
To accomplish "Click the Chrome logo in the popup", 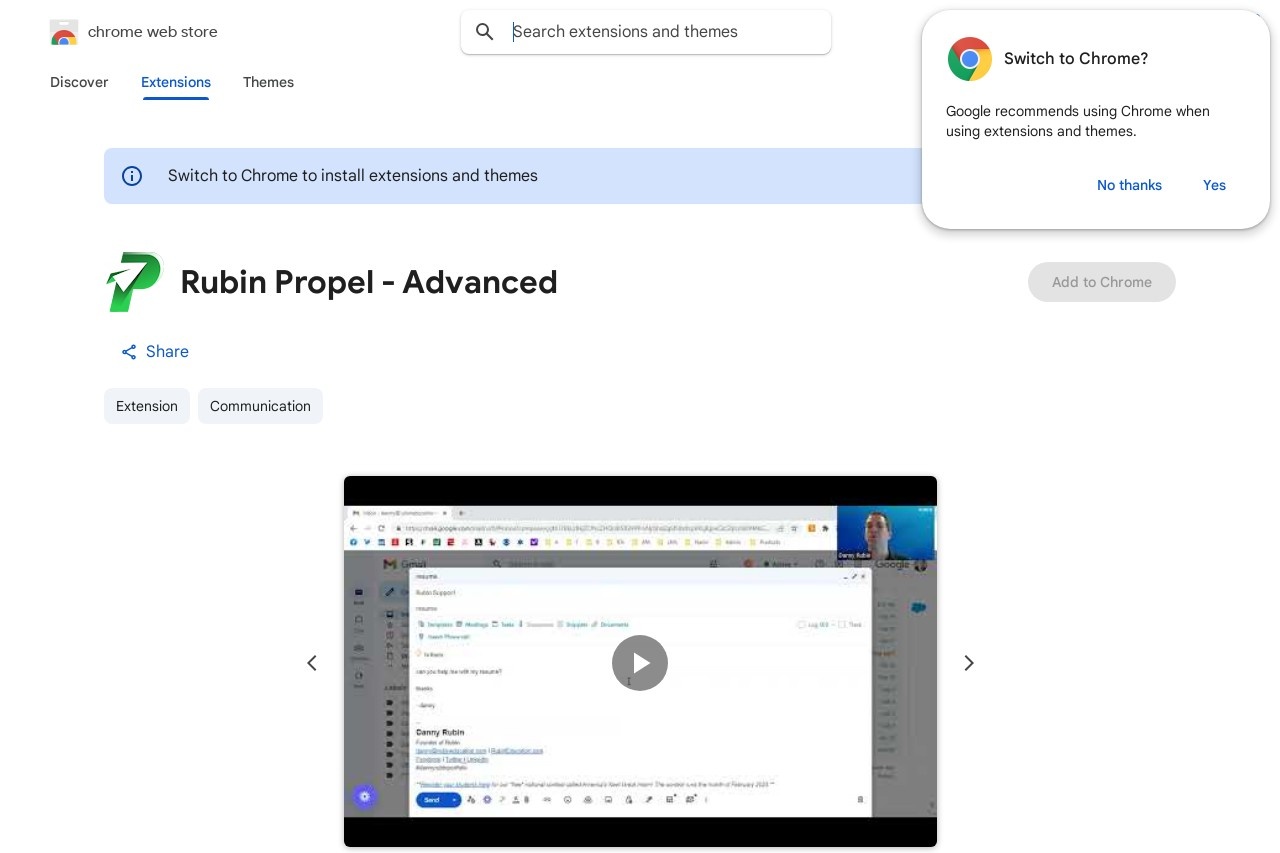I will [970, 59].
